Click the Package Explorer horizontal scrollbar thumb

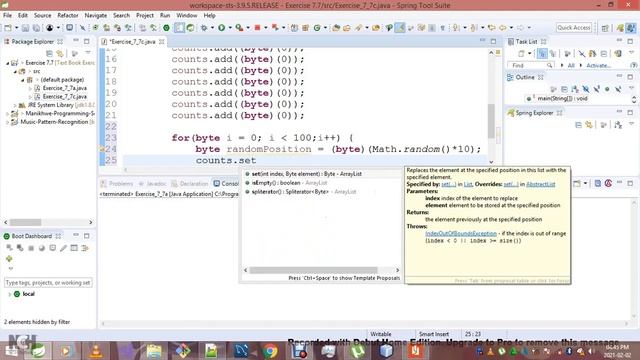25,222
